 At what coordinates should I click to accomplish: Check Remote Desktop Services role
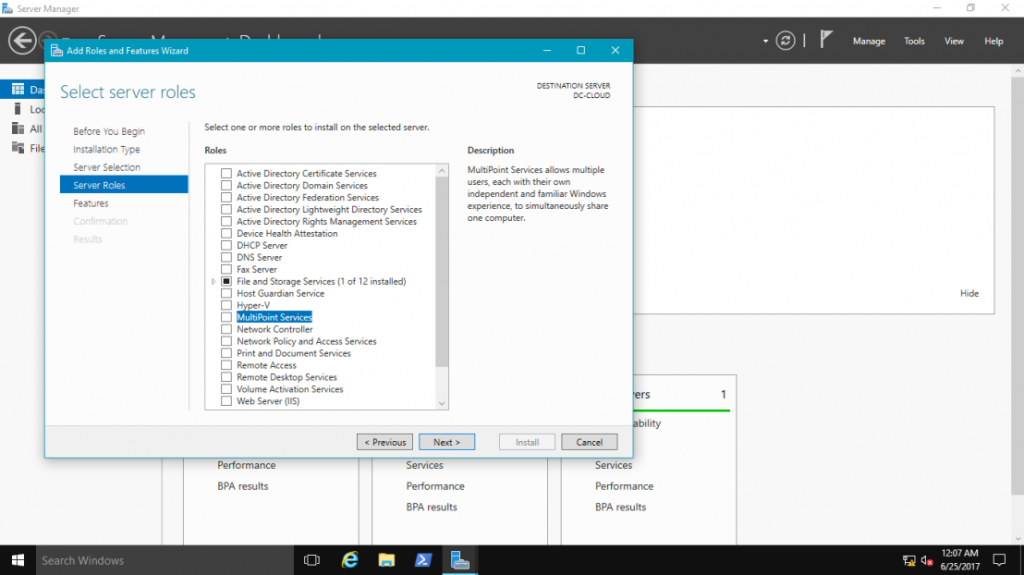(x=226, y=377)
